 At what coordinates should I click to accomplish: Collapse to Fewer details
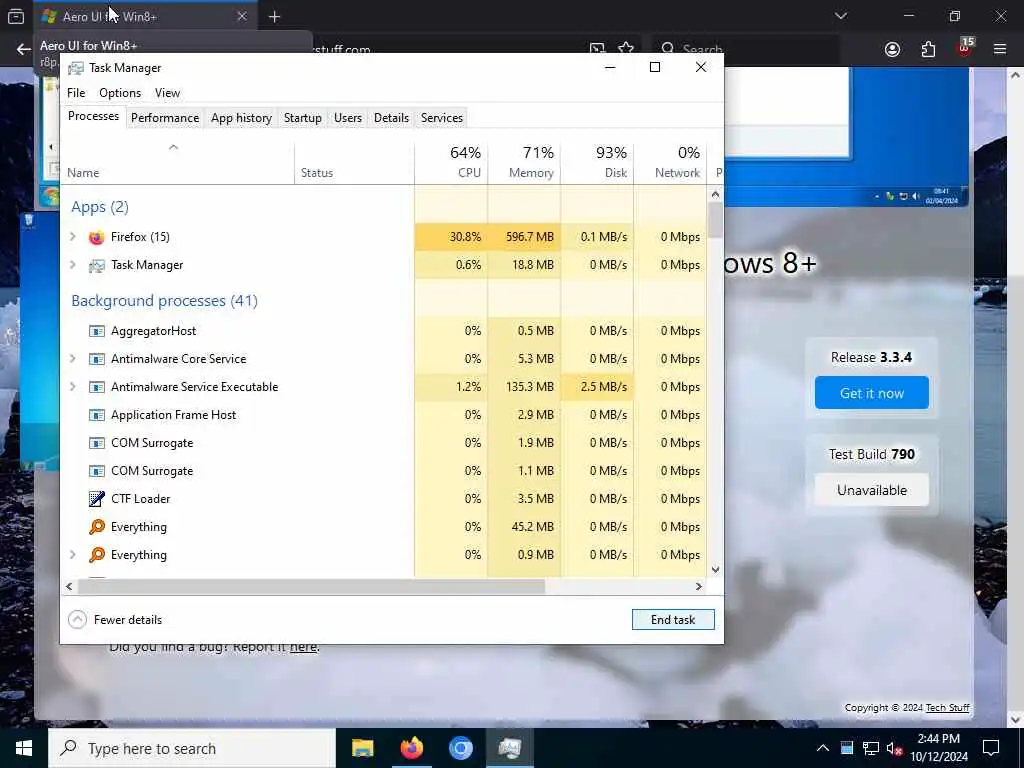pyautogui.click(x=115, y=620)
